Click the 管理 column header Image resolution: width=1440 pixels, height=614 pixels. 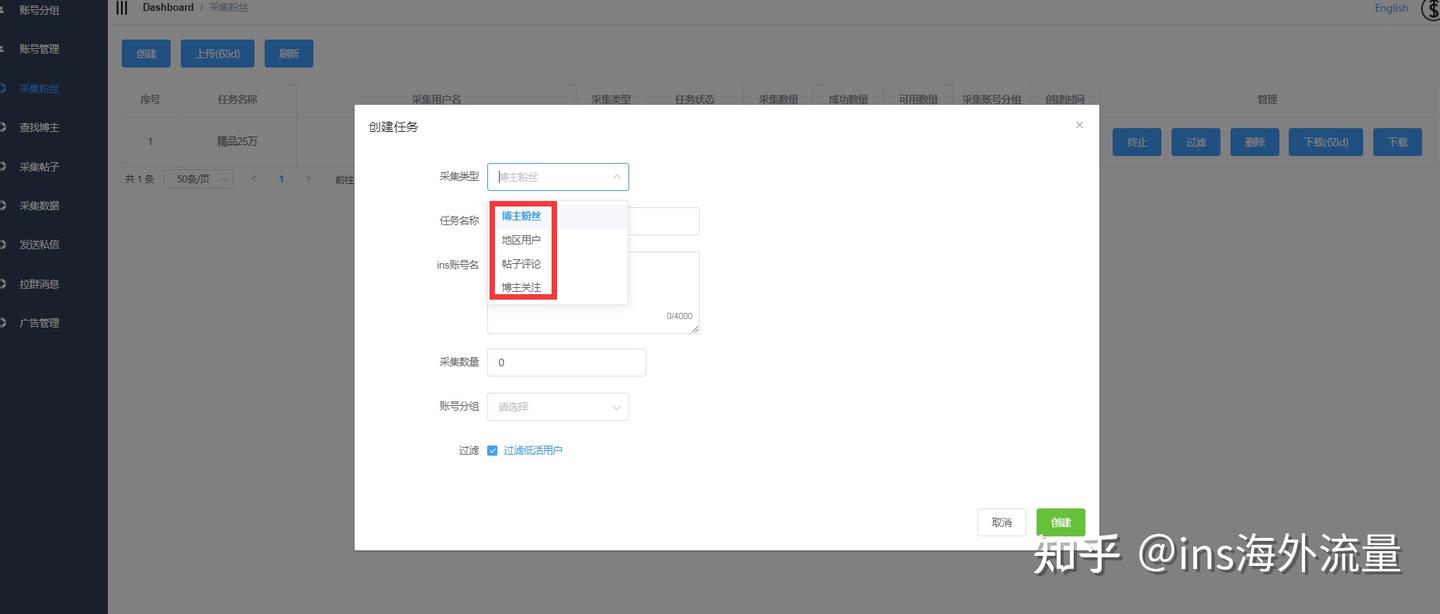click(x=1267, y=99)
